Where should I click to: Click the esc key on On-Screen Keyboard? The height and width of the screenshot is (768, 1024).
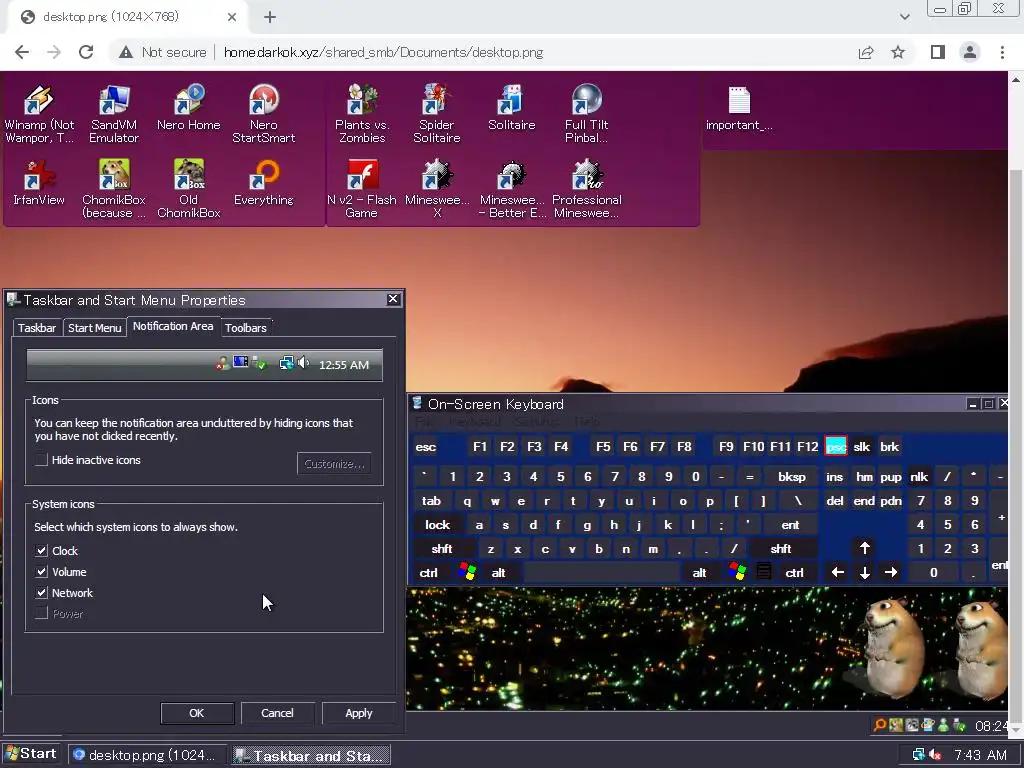[x=426, y=447]
